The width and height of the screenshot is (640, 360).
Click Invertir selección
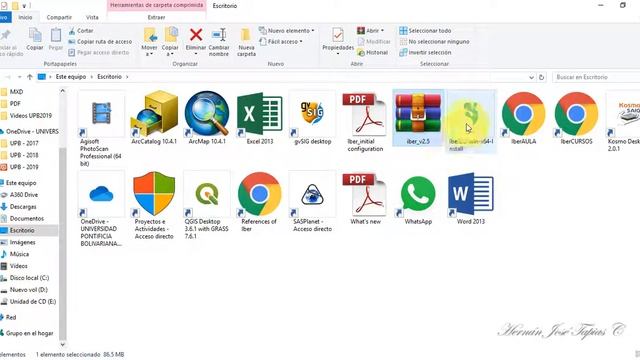click(425, 53)
